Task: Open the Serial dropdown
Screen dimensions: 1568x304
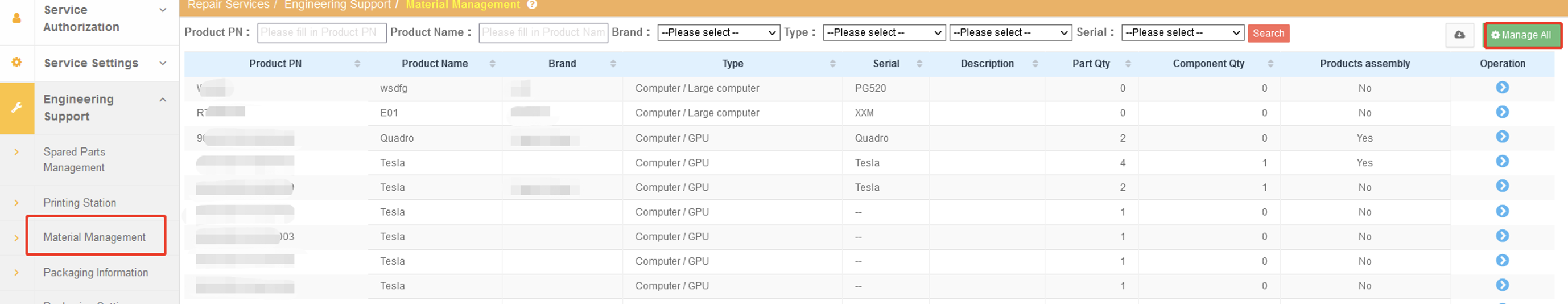Action: pyautogui.click(x=1182, y=33)
